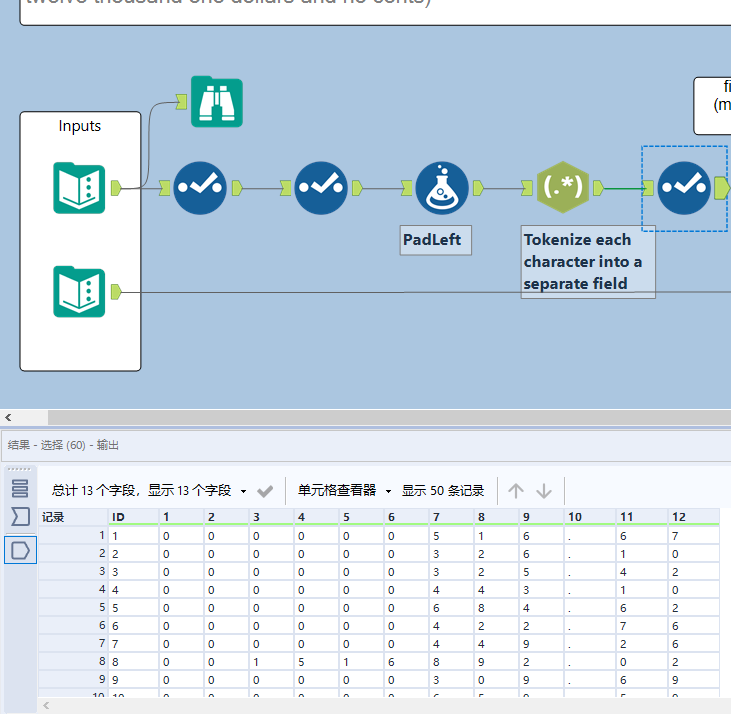The width and height of the screenshot is (731, 714).
Task: Show input anchor data icon
Action: [20, 516]
